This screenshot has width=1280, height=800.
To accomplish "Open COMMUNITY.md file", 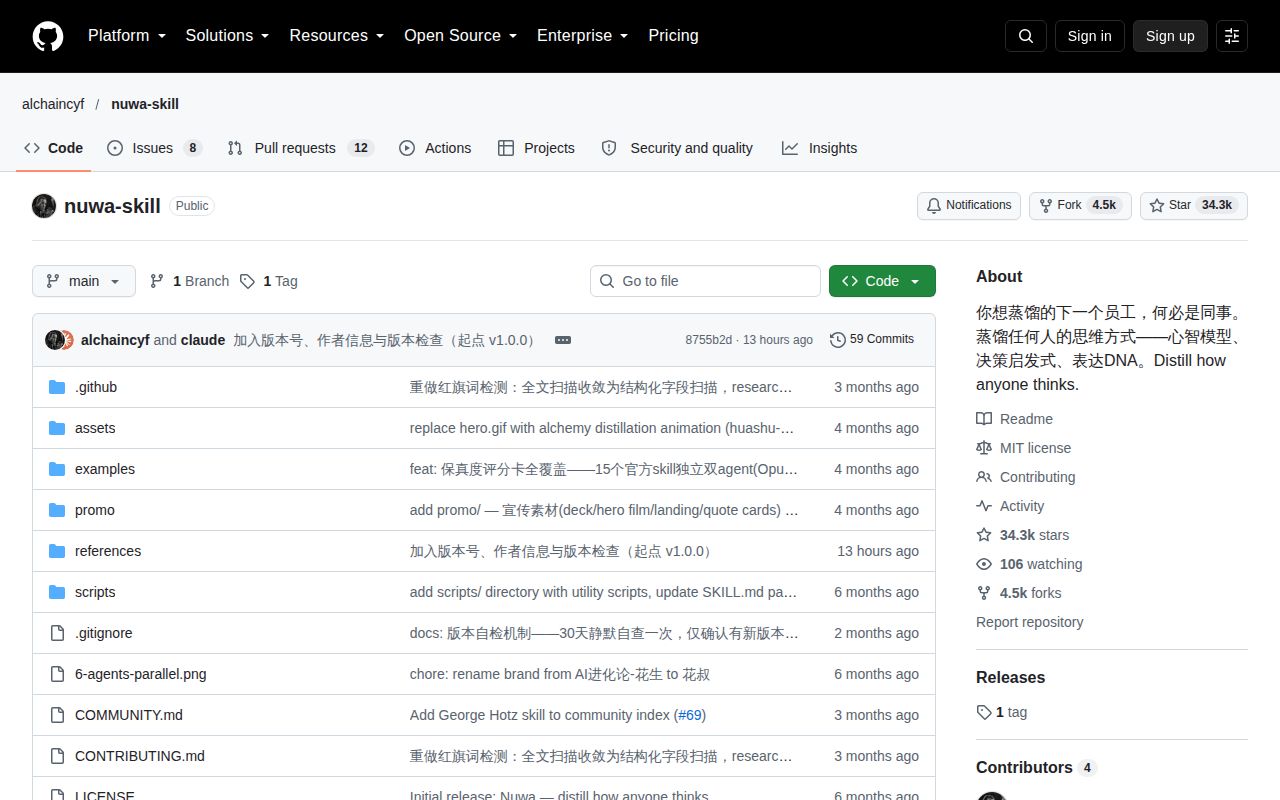I will (129, 715).
